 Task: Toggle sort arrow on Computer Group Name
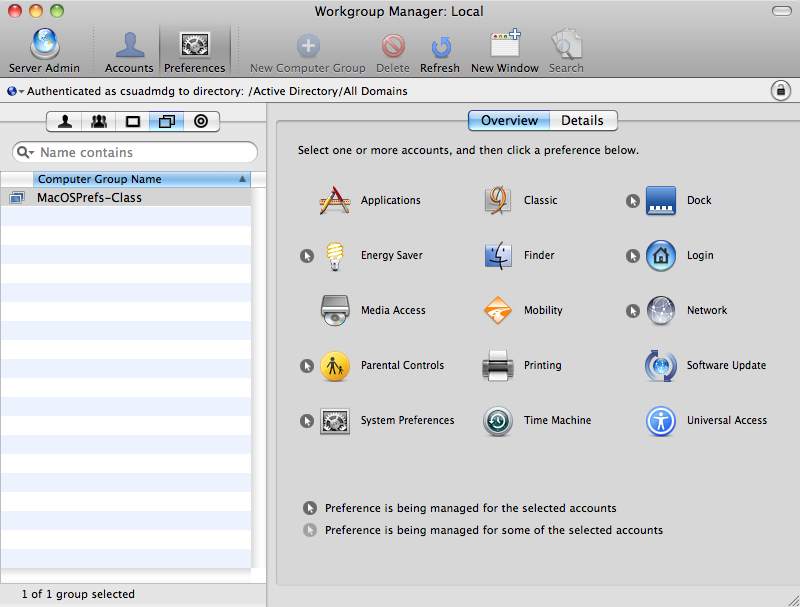[242, 179]
